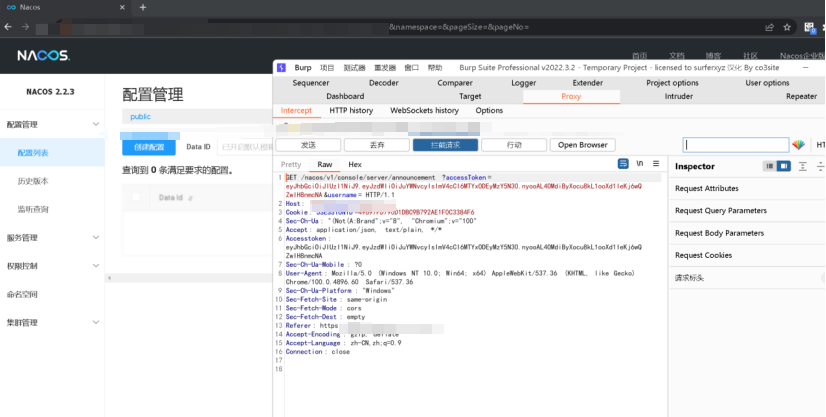This screenshot has width=826, height=417.
Task: Switch to Comparer tab
Action: [455, 83]
